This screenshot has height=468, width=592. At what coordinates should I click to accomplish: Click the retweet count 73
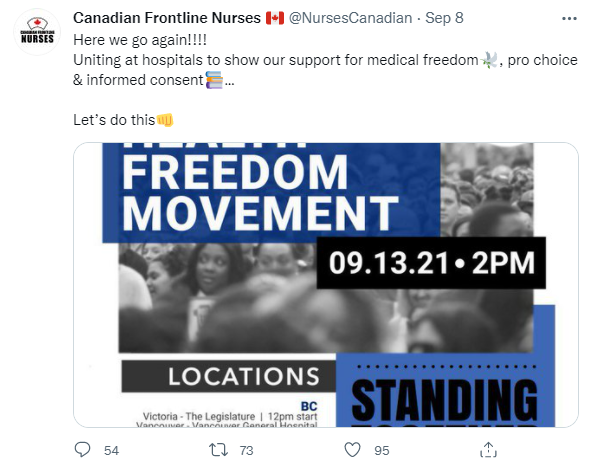click(x=246, y=450)
